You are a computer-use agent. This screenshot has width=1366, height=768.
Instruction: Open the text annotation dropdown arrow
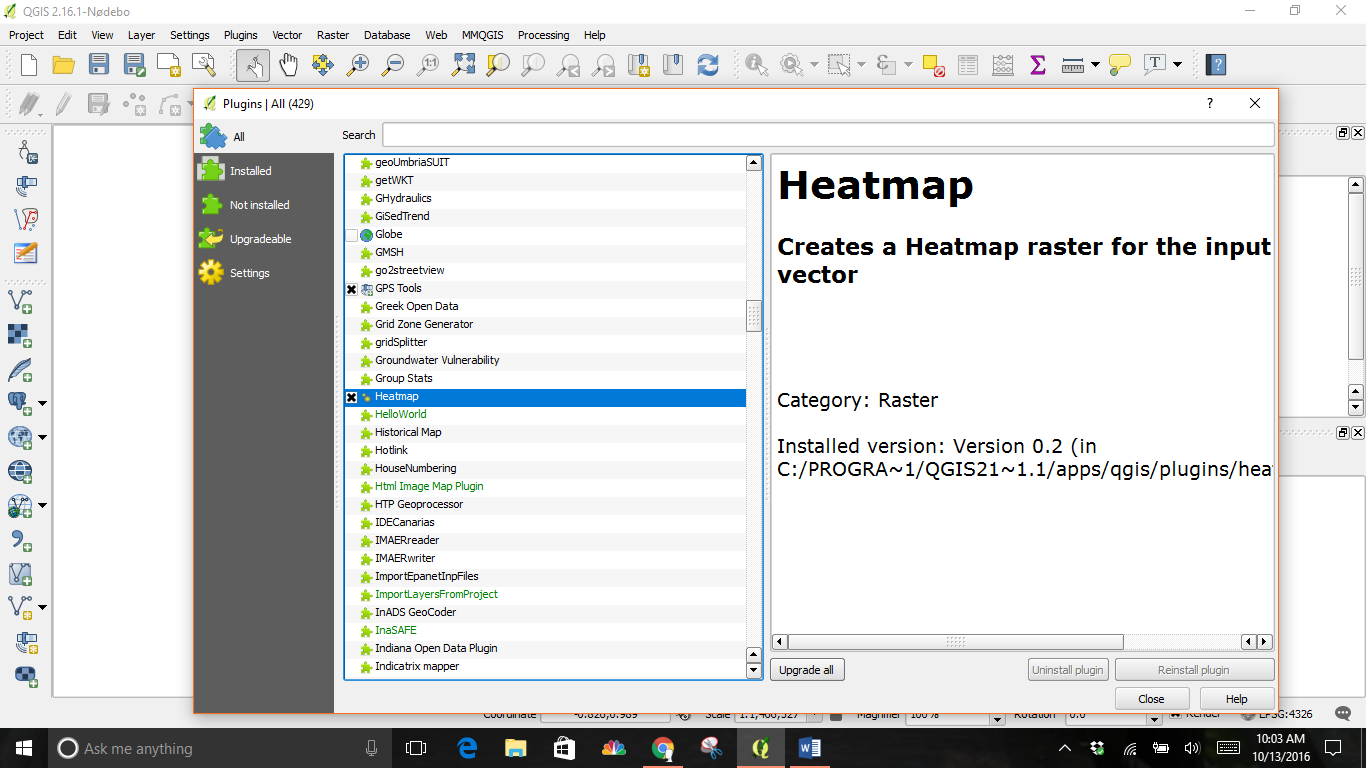(x=1176, y=64)
